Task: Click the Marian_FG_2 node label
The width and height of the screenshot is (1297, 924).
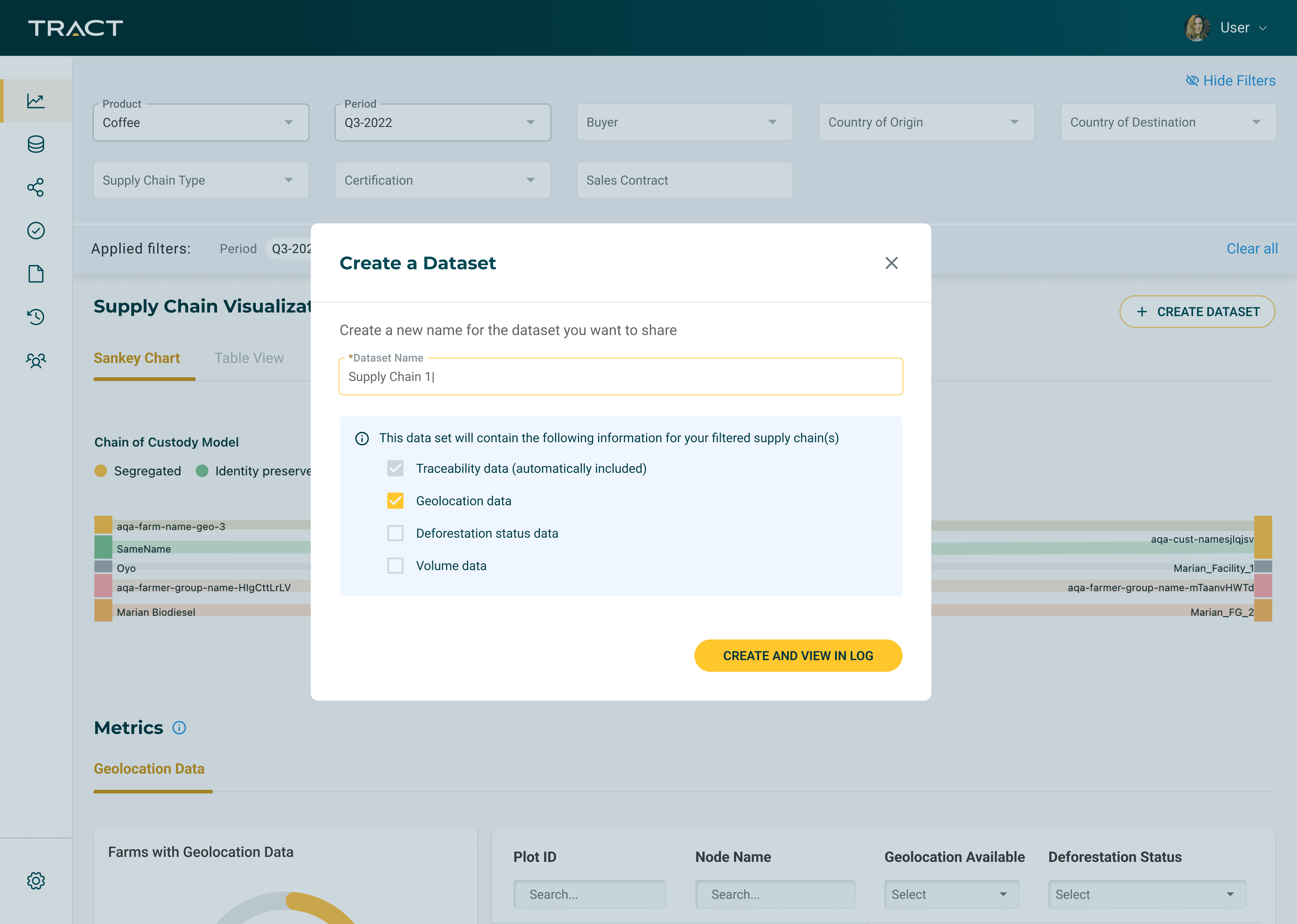Action: tap(1222, 612)
